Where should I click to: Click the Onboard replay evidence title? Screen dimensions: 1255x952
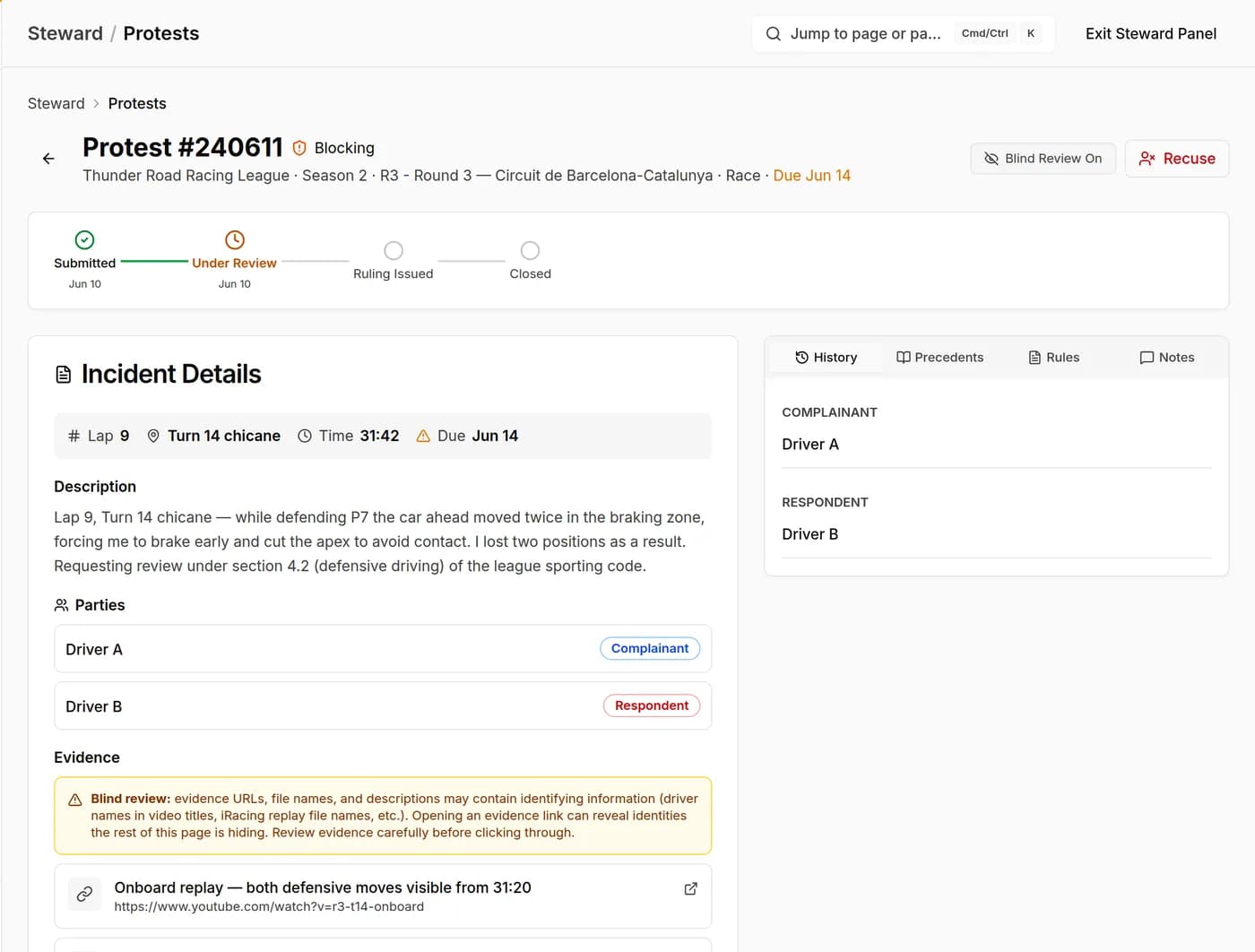coord(323,887)
